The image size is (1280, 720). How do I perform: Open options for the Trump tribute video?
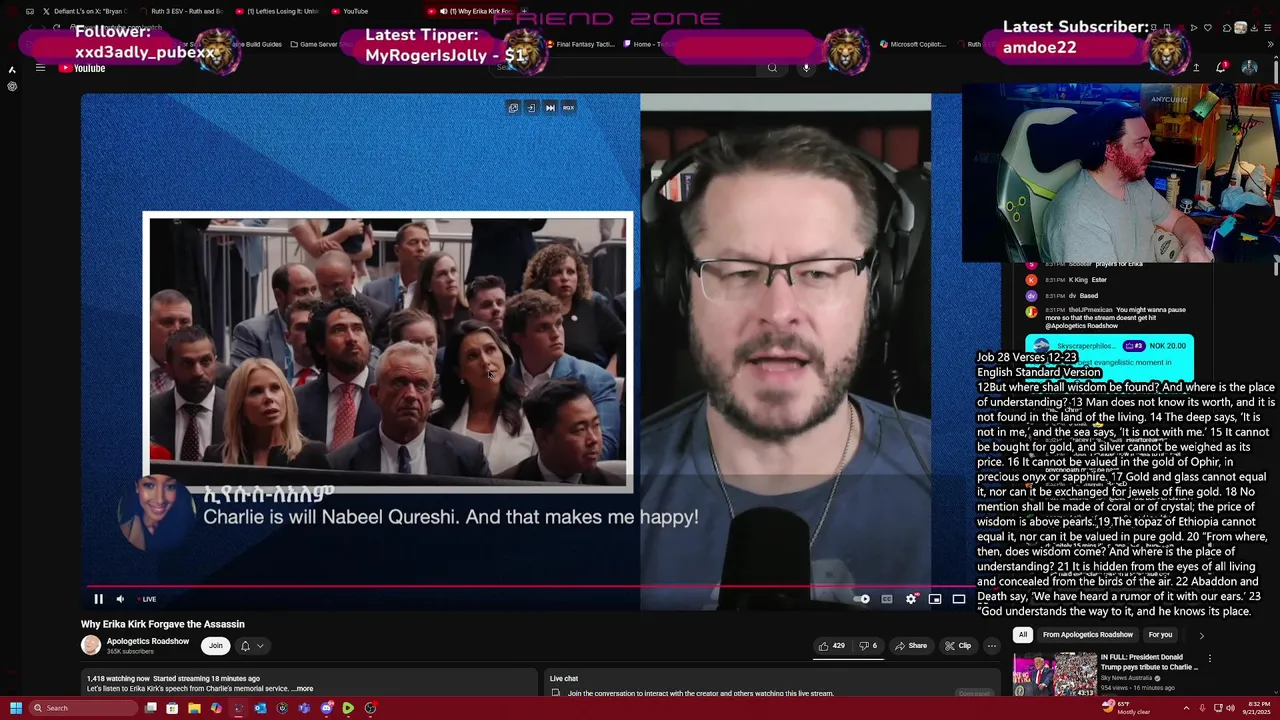(x=1210, y=659)
